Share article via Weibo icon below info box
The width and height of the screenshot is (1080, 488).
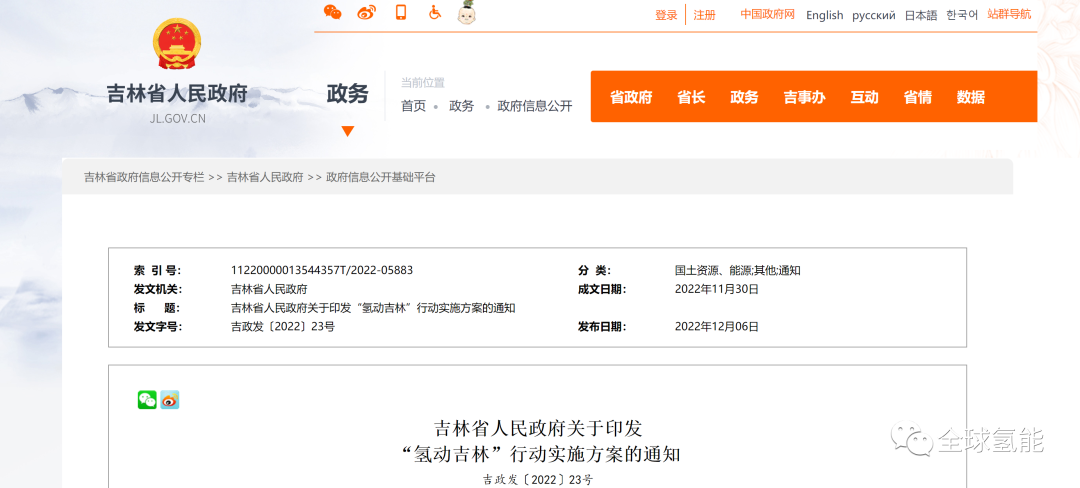coord(170,400)
